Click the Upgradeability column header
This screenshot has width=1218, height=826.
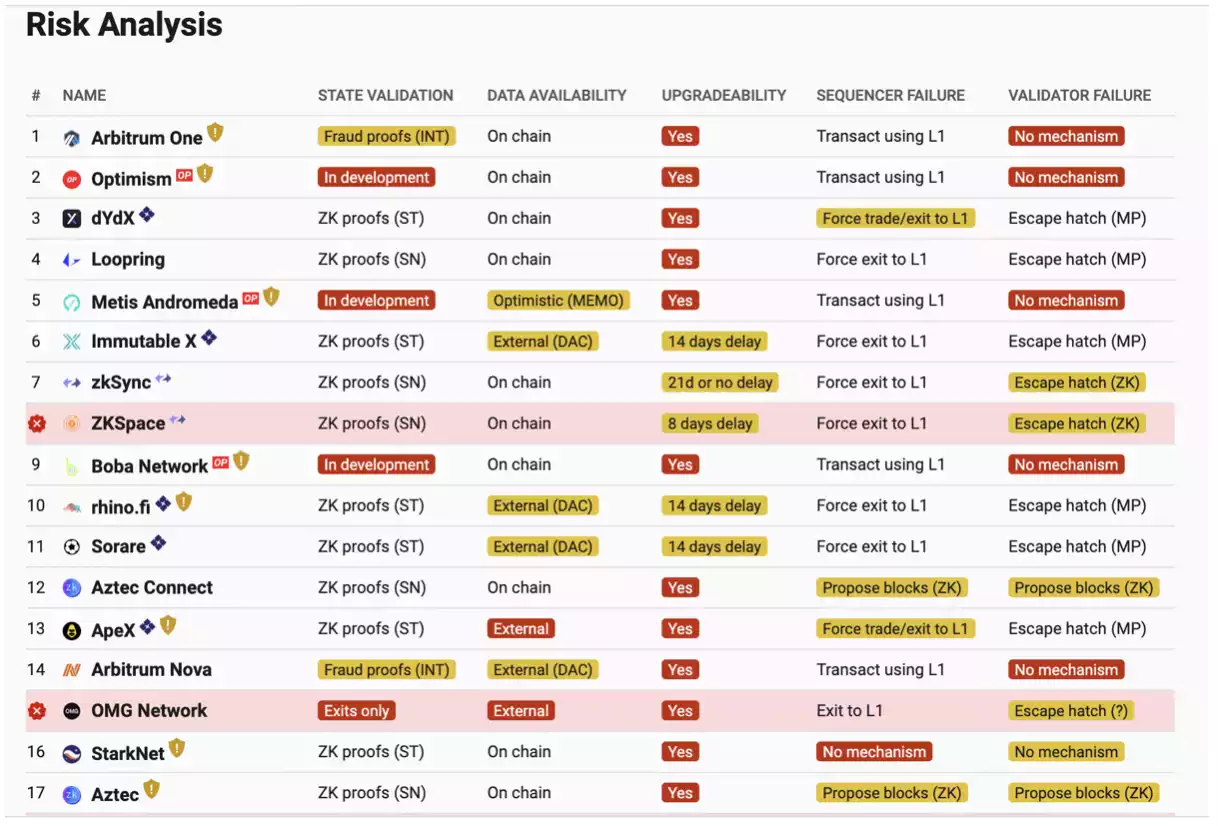point(723,96)
